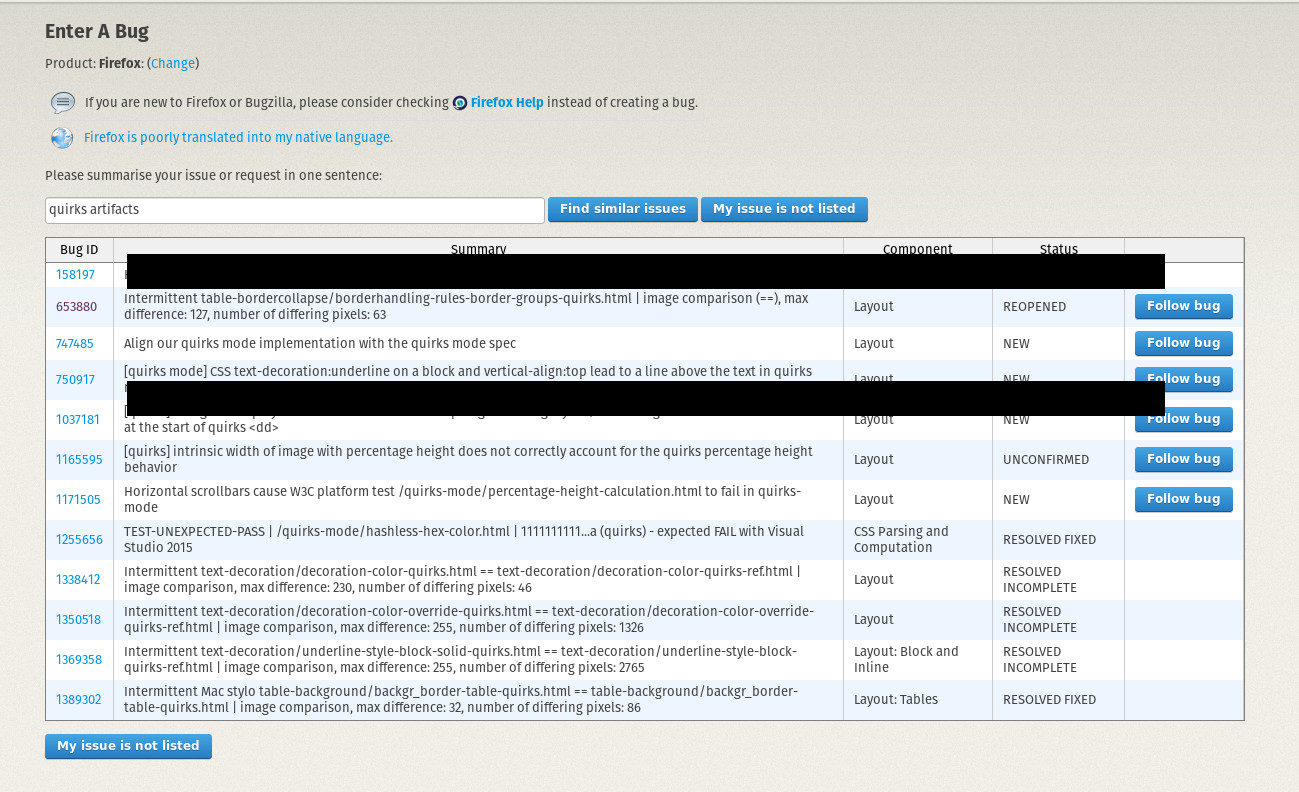Click 'My issue is not listed' below the table

point(128,746)
